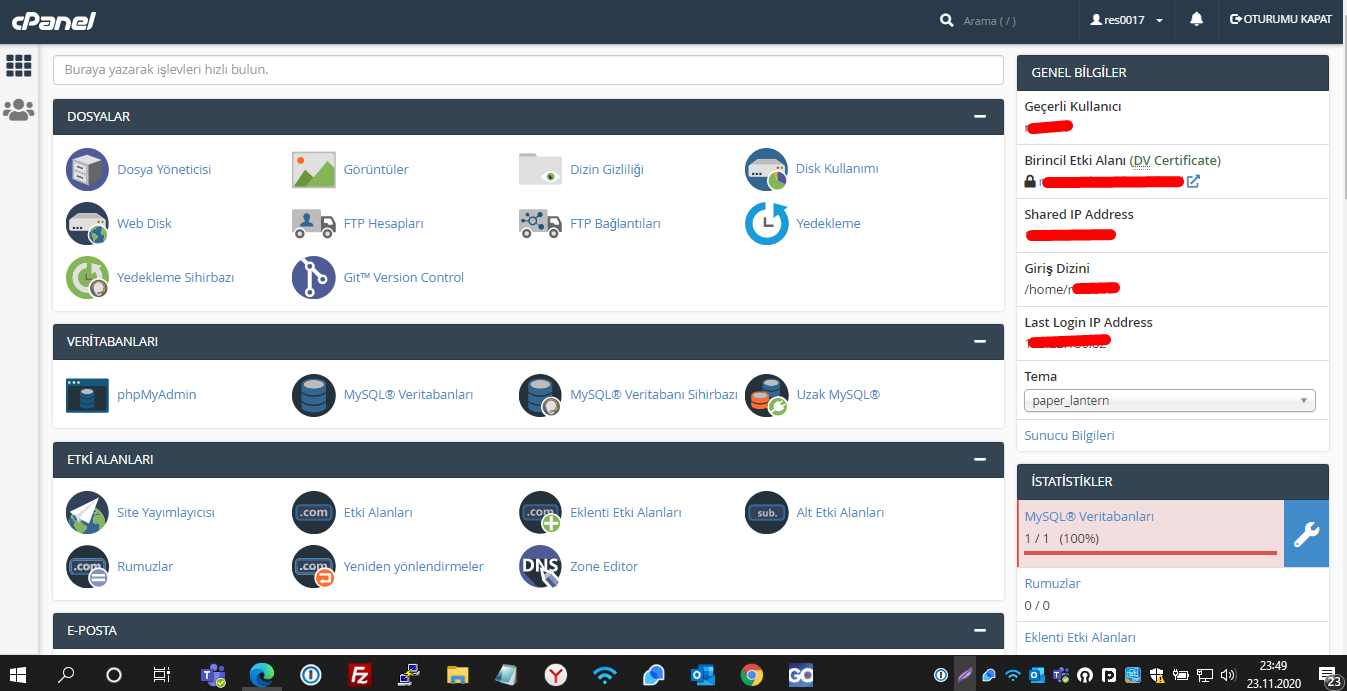
Task: Open Google Chrome from the taskbar
Action: [x=752, y=674]
